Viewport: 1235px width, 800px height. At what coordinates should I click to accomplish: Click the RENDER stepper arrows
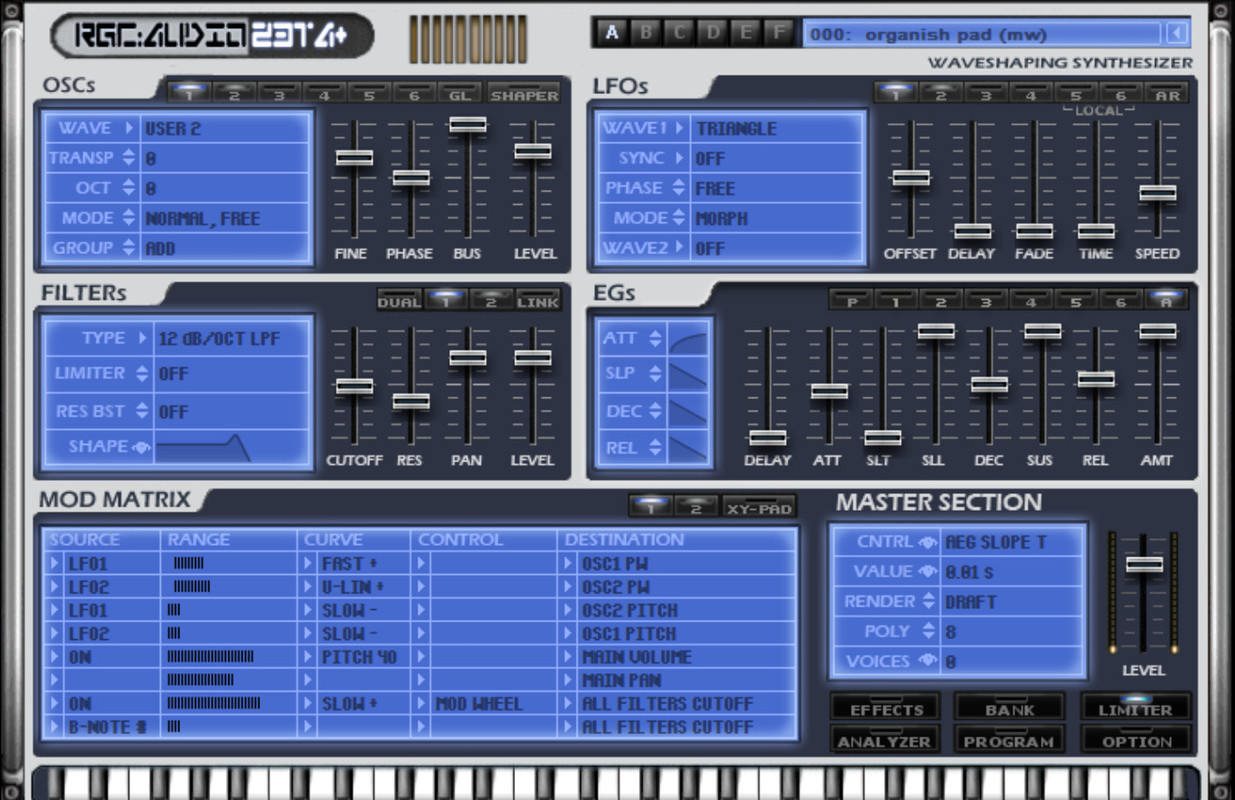(x=928, y=601)
